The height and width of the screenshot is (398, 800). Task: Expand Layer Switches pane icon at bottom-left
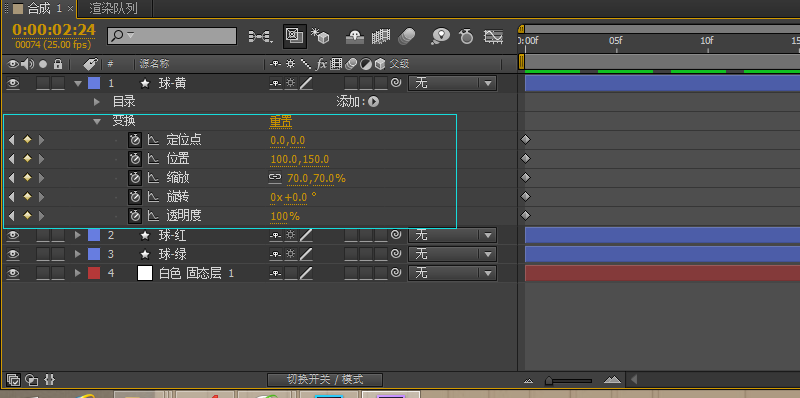[14, 380]
